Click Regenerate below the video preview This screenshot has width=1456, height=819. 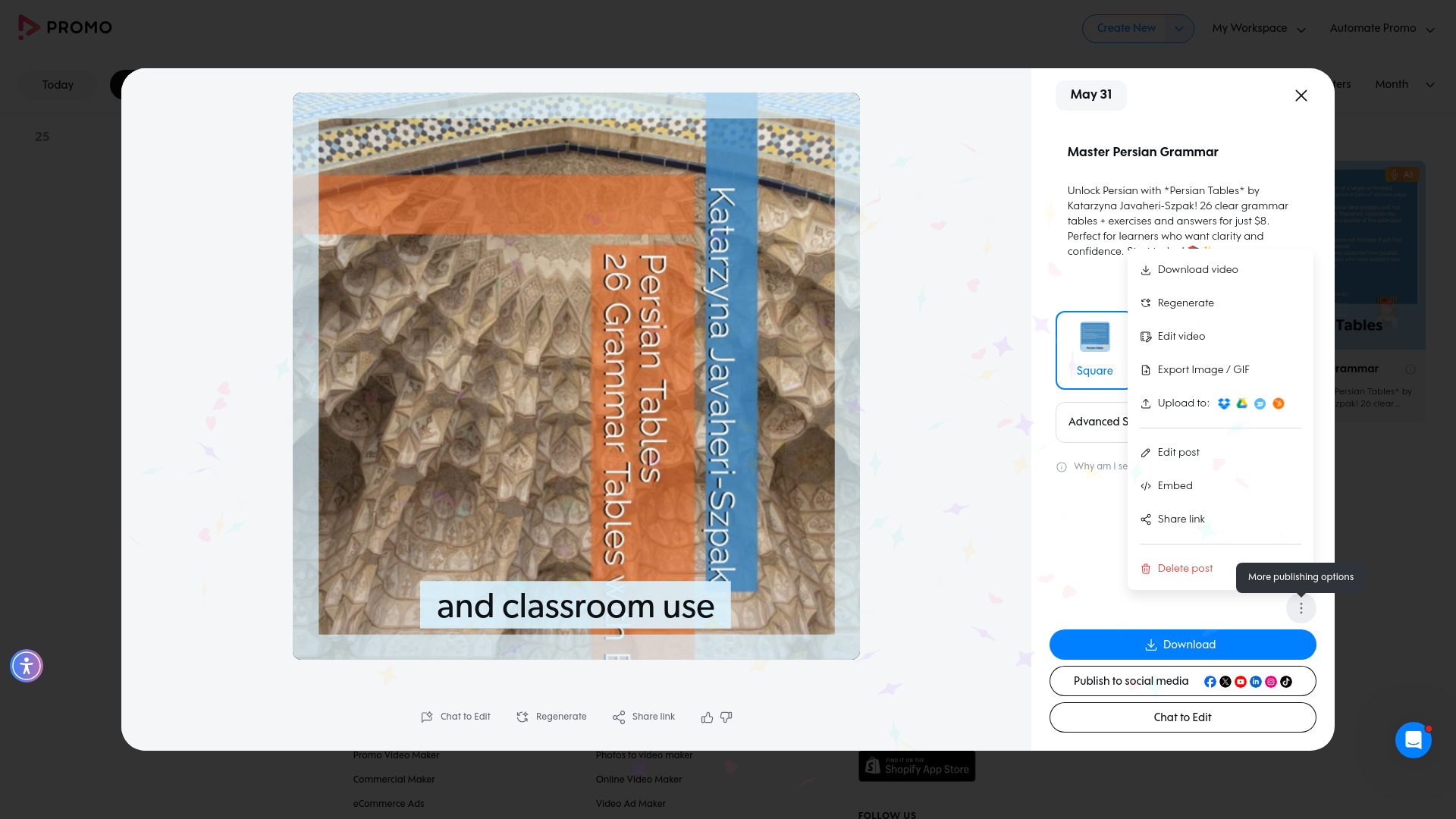point(551,717)
